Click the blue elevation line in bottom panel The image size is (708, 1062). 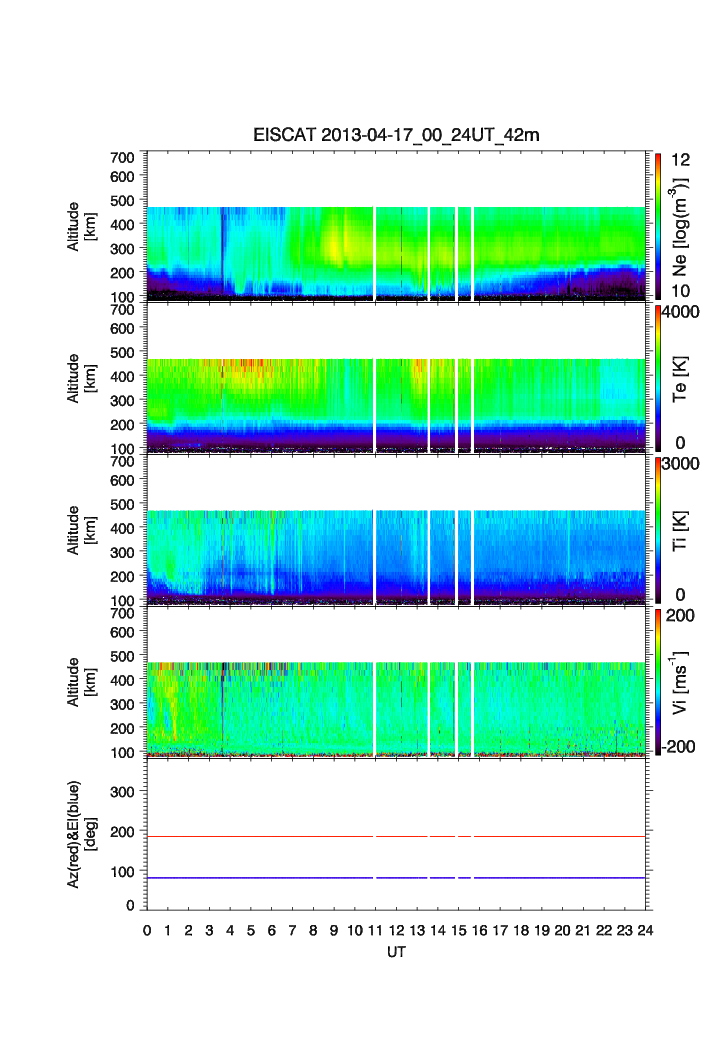[x=396, y=877]
